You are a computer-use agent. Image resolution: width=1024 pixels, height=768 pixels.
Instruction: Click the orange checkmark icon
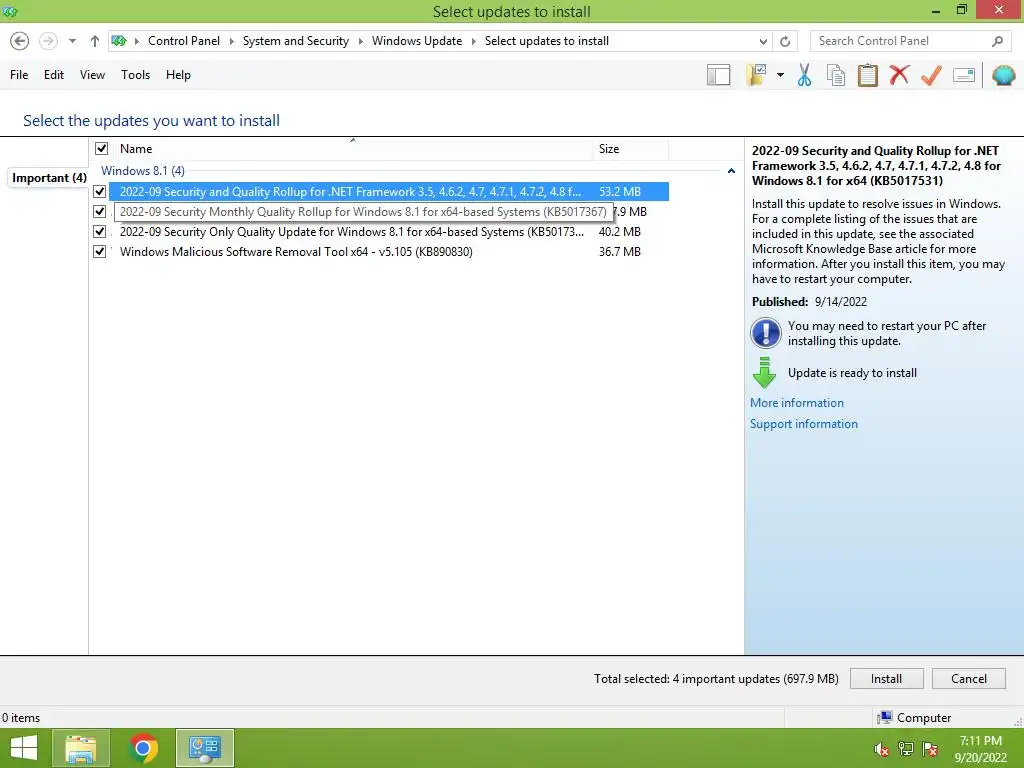pos(931,75)
